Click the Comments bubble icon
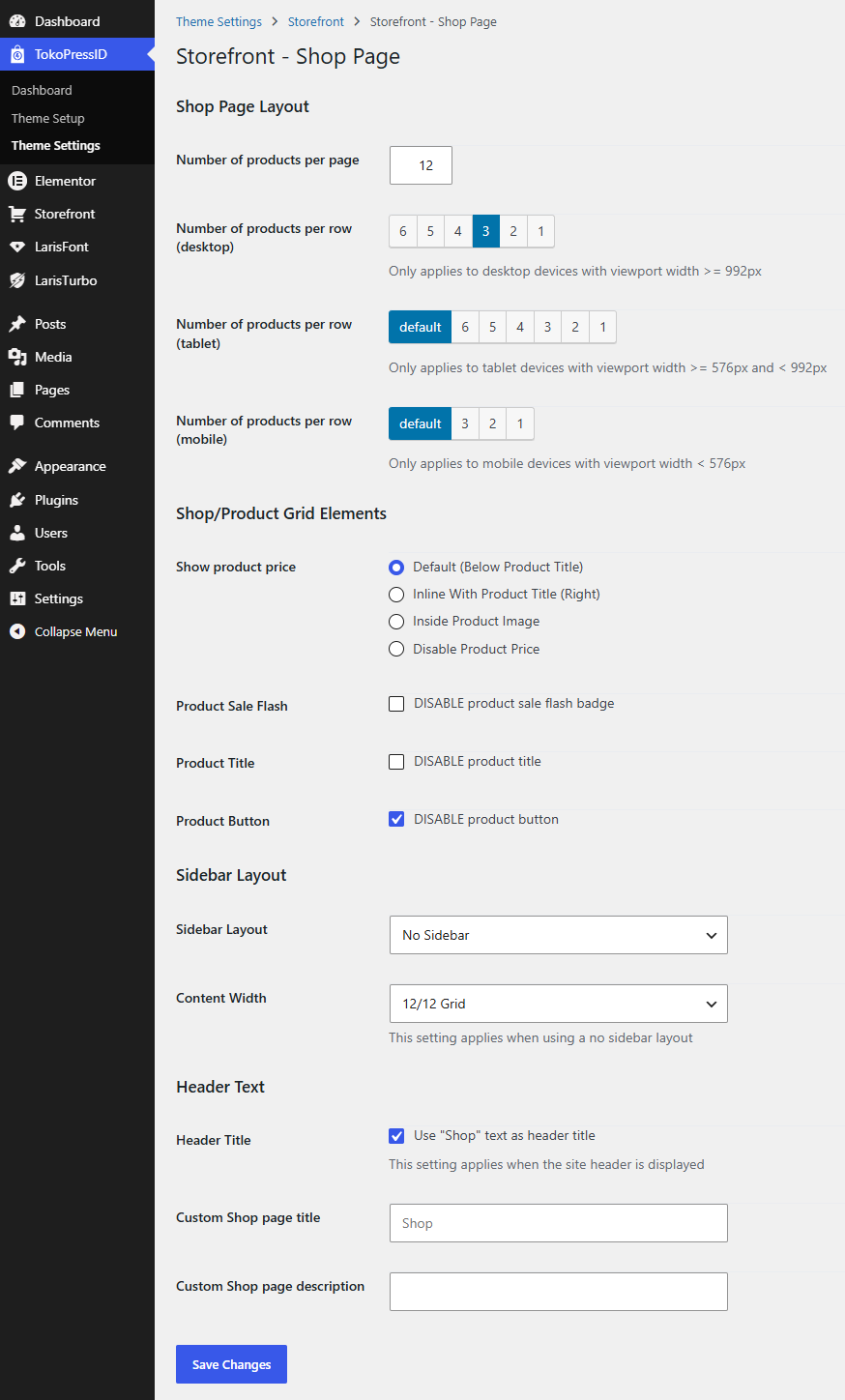The height and width of the screenshot is (1400, 845). coord(17,423)
